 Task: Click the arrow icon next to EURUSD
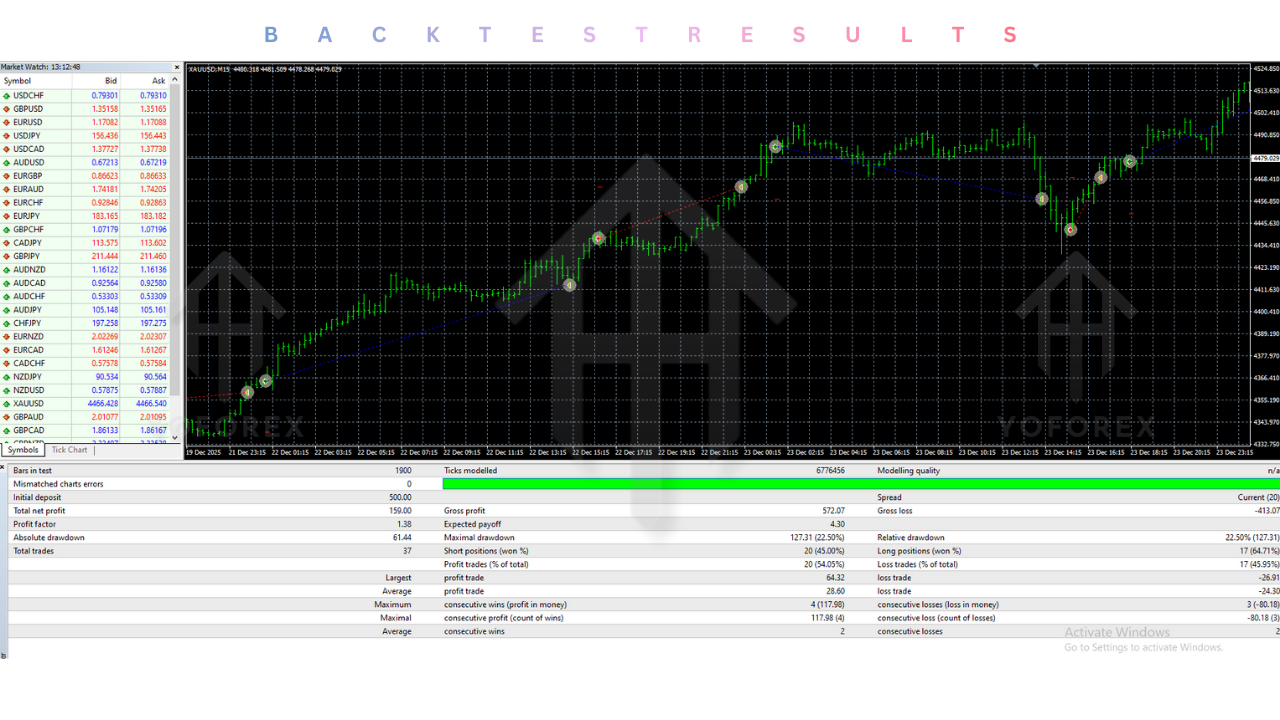pos(7,122)
